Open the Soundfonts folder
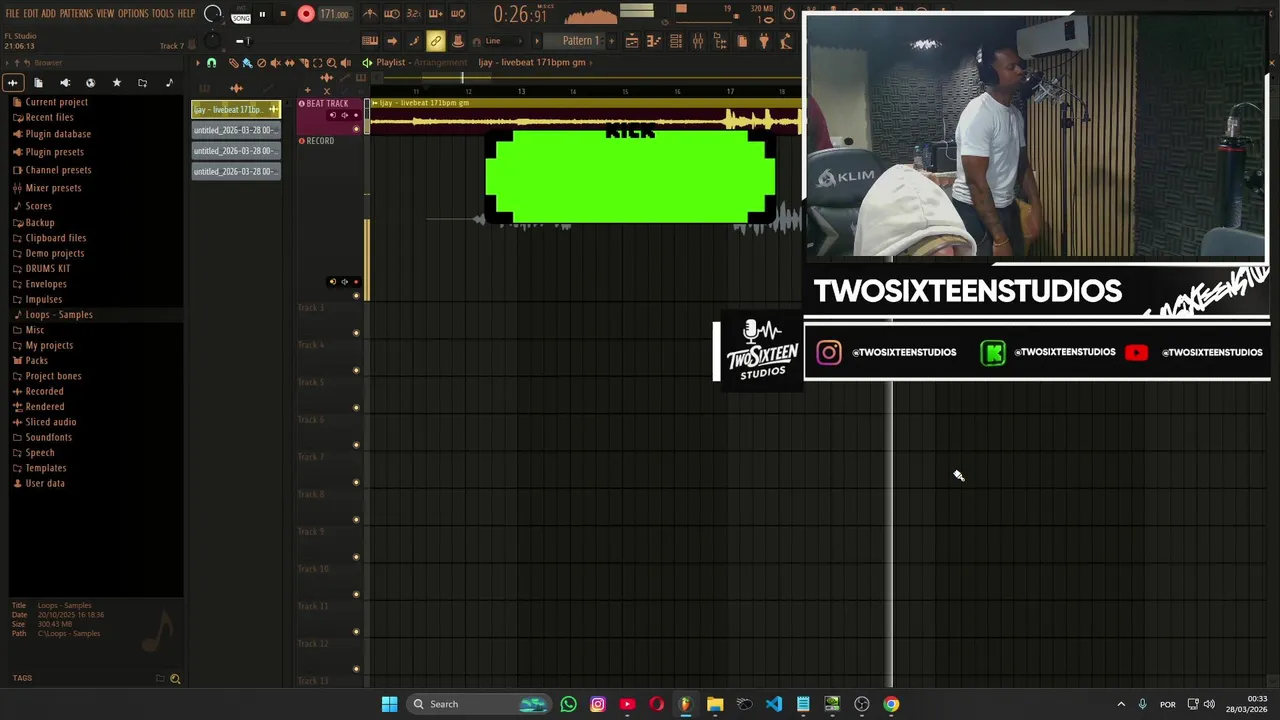Screen dimensions: 1280x720 click(x=48, y=437)
